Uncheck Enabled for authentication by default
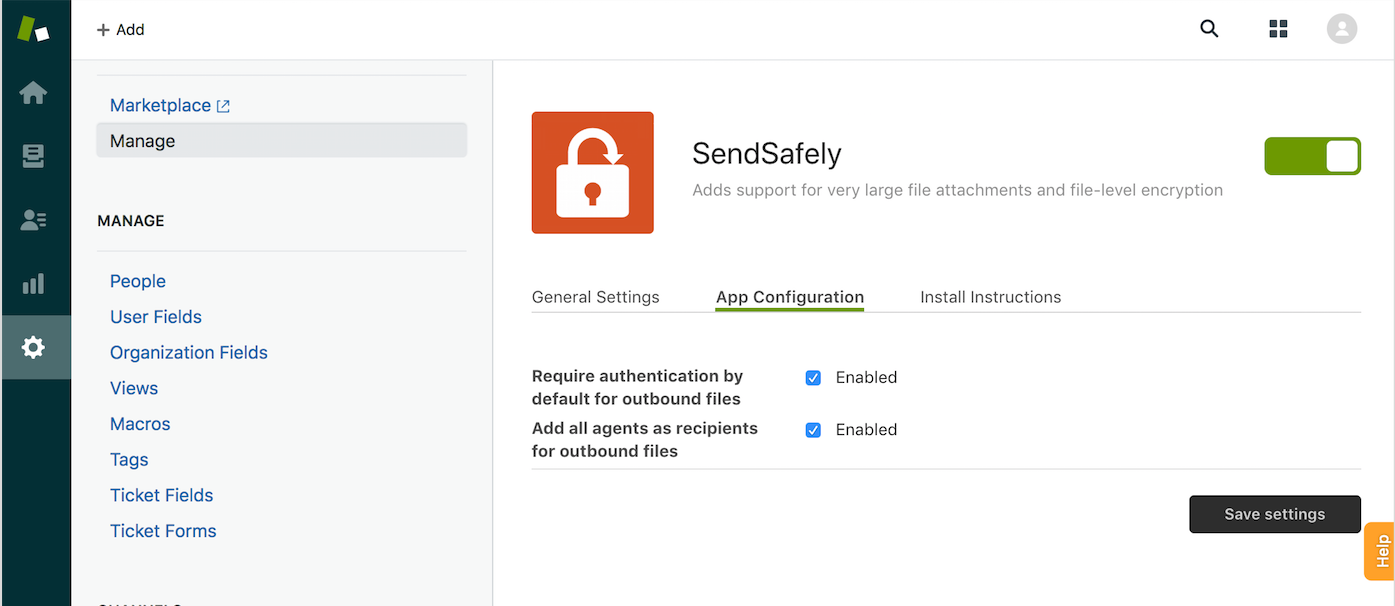Screen dimensions: 1395x606 (813, 377)
